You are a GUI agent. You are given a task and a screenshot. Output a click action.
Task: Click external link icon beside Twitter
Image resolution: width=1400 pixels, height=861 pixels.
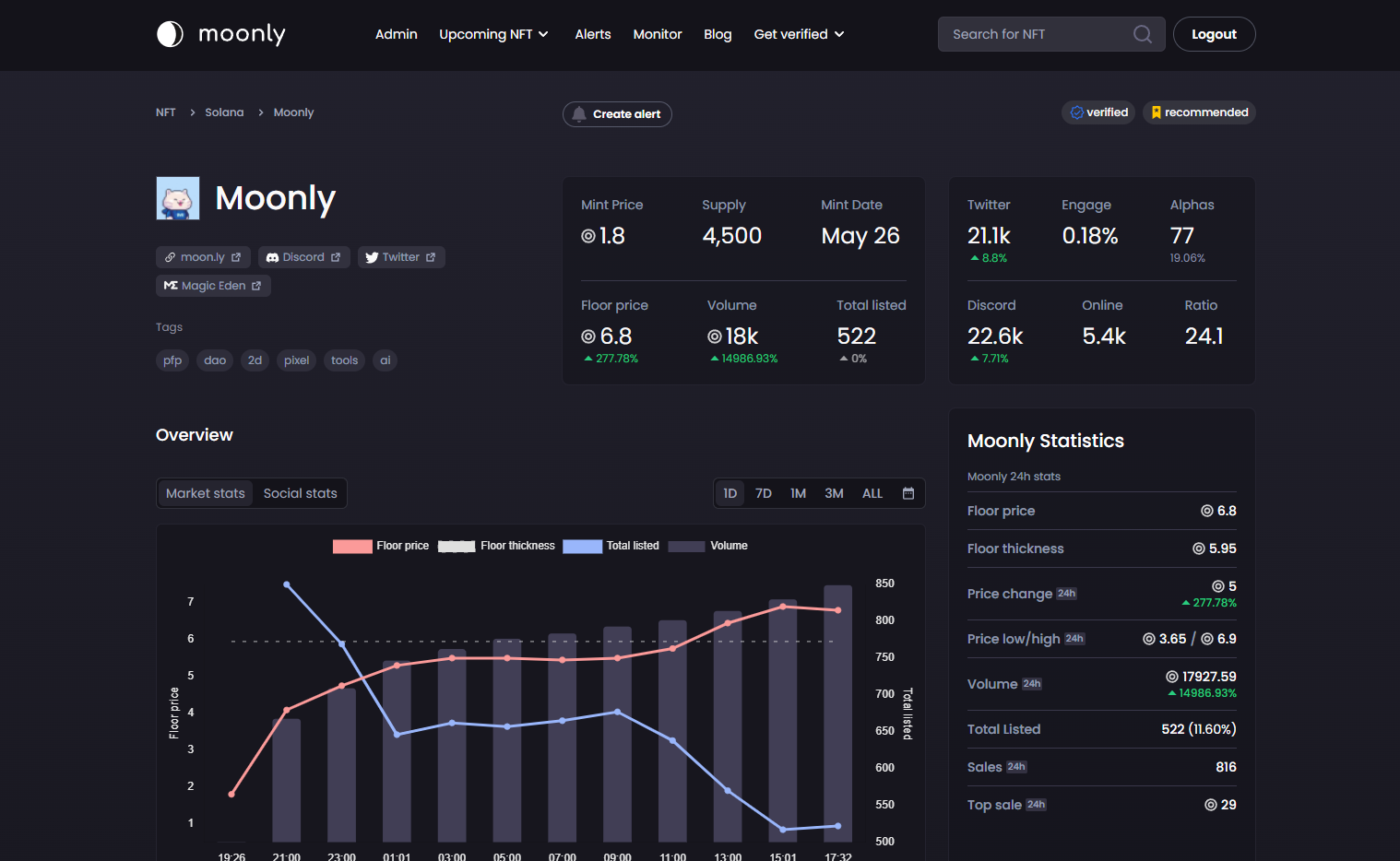point(431,257)
